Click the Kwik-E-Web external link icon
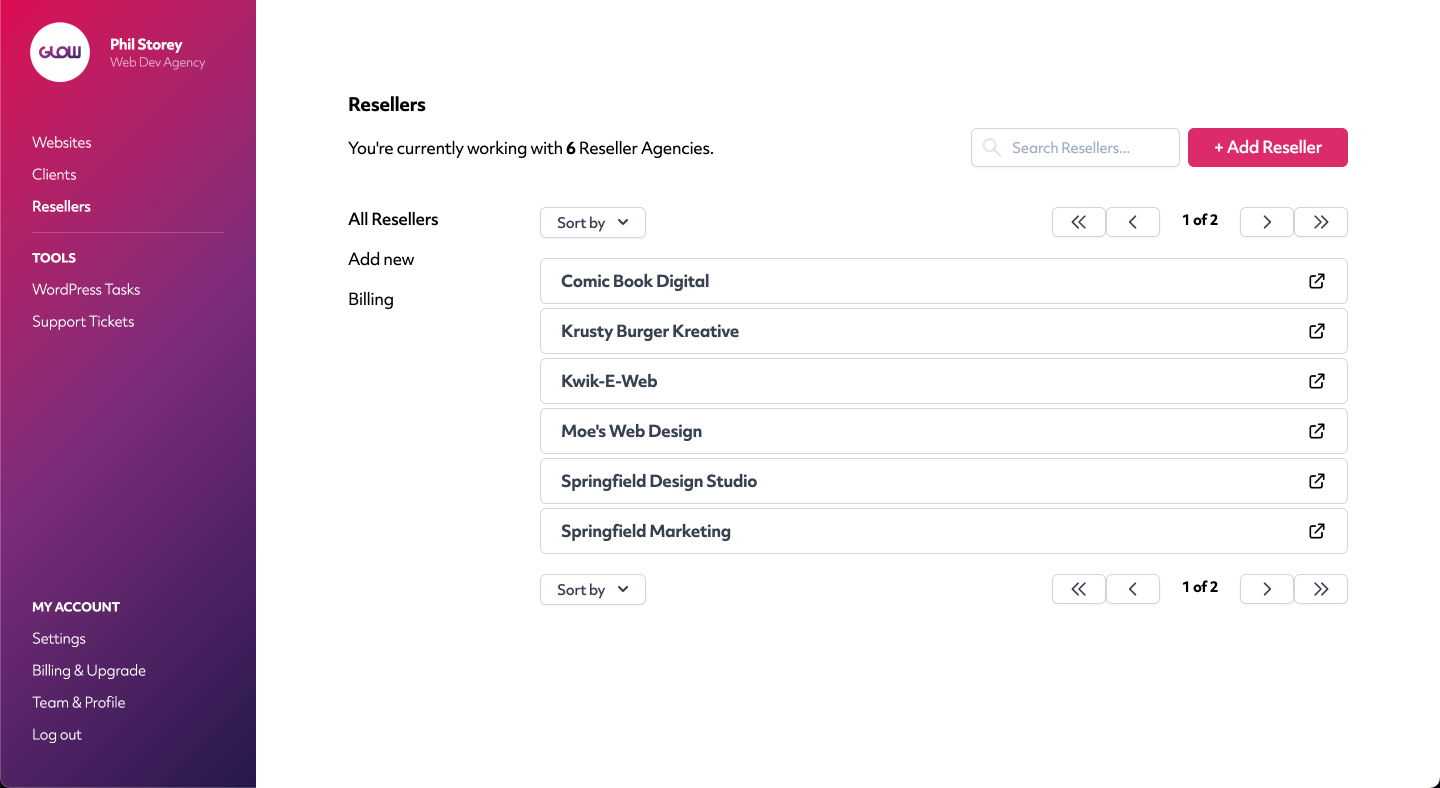The height and width of the screenshot is (788, 1440). [1317, 381]
